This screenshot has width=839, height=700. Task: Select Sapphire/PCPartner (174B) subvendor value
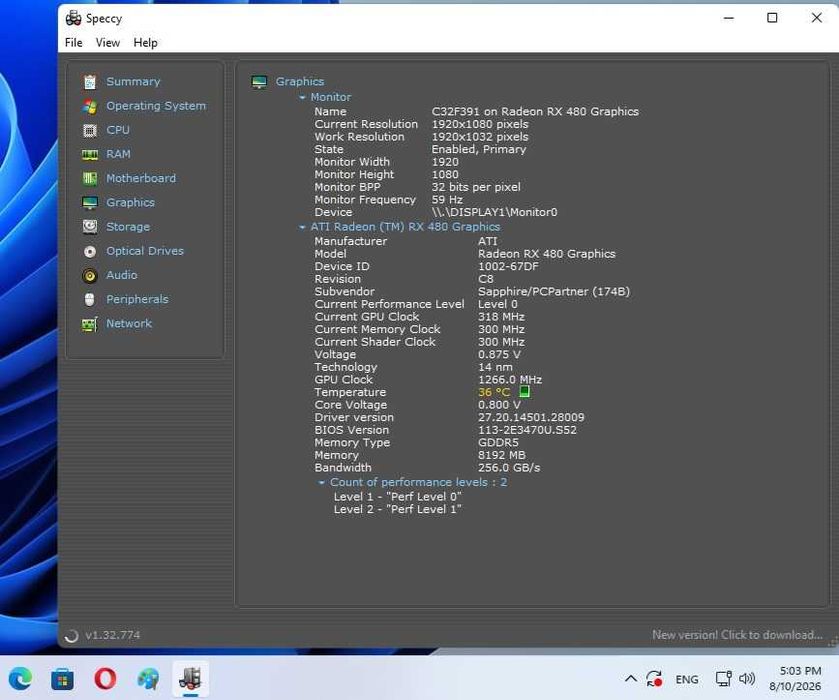[x=553, y=292]
